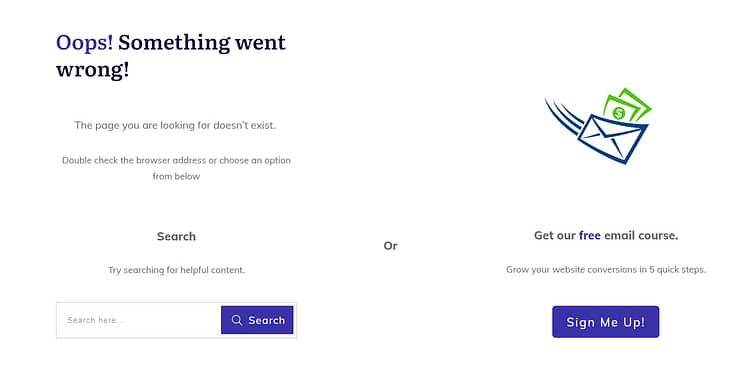Click the highlighted "free" word
Image resolution: width=735 pixels, height=378 pixels.
[x=590, y=235]
